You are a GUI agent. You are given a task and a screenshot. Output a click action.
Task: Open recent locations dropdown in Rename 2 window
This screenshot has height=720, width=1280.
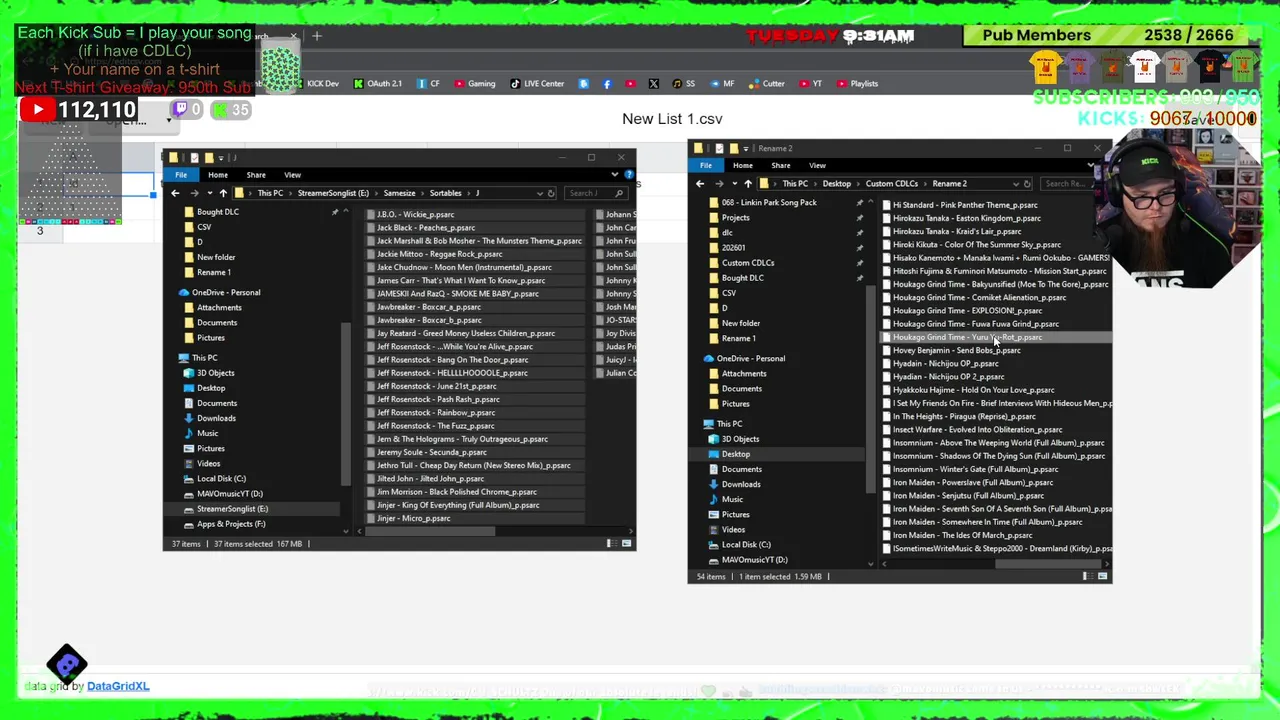click(x=734, y=184)
